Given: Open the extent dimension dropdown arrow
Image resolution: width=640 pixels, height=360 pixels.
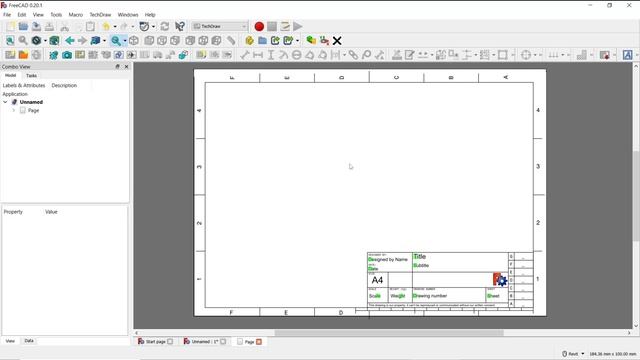Looking at the screenshot, I should click(x=344, y=55).
